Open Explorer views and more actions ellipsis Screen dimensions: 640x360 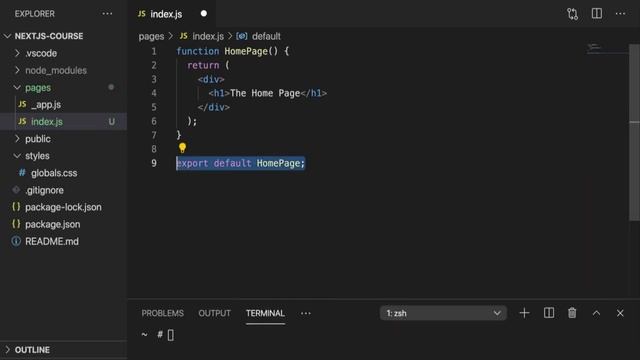coord(107,13)
